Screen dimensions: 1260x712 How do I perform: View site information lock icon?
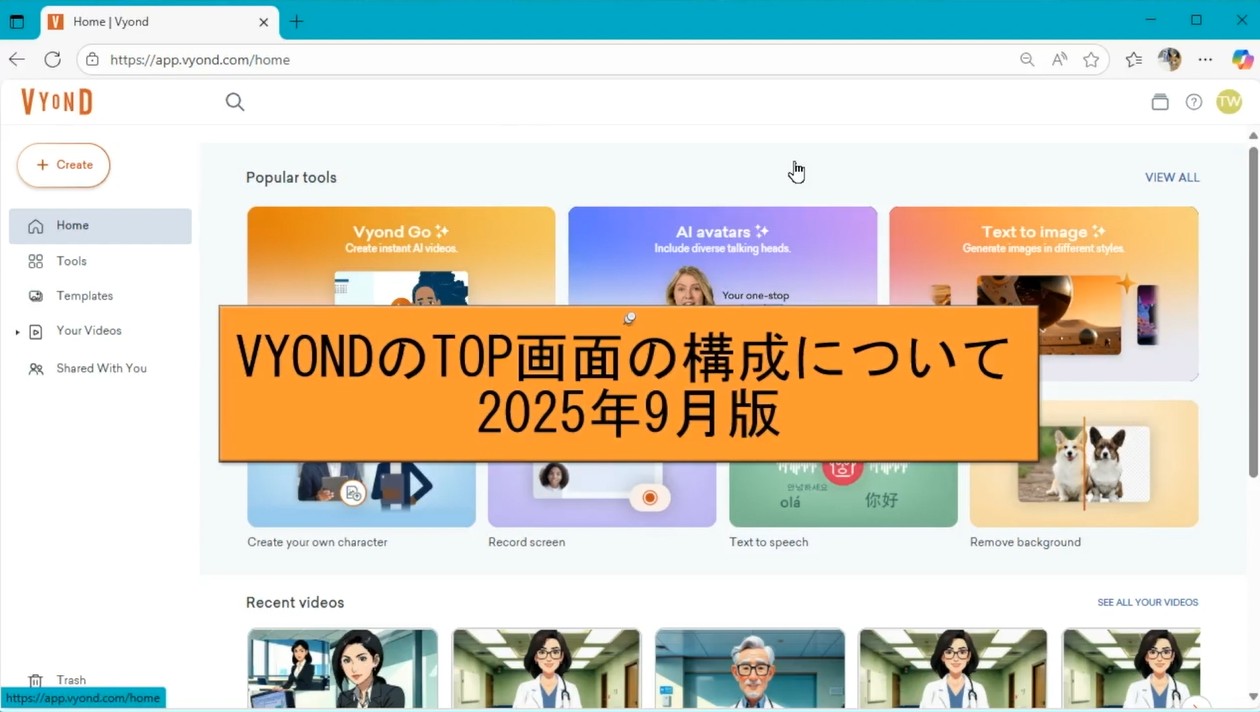[92, 60]
